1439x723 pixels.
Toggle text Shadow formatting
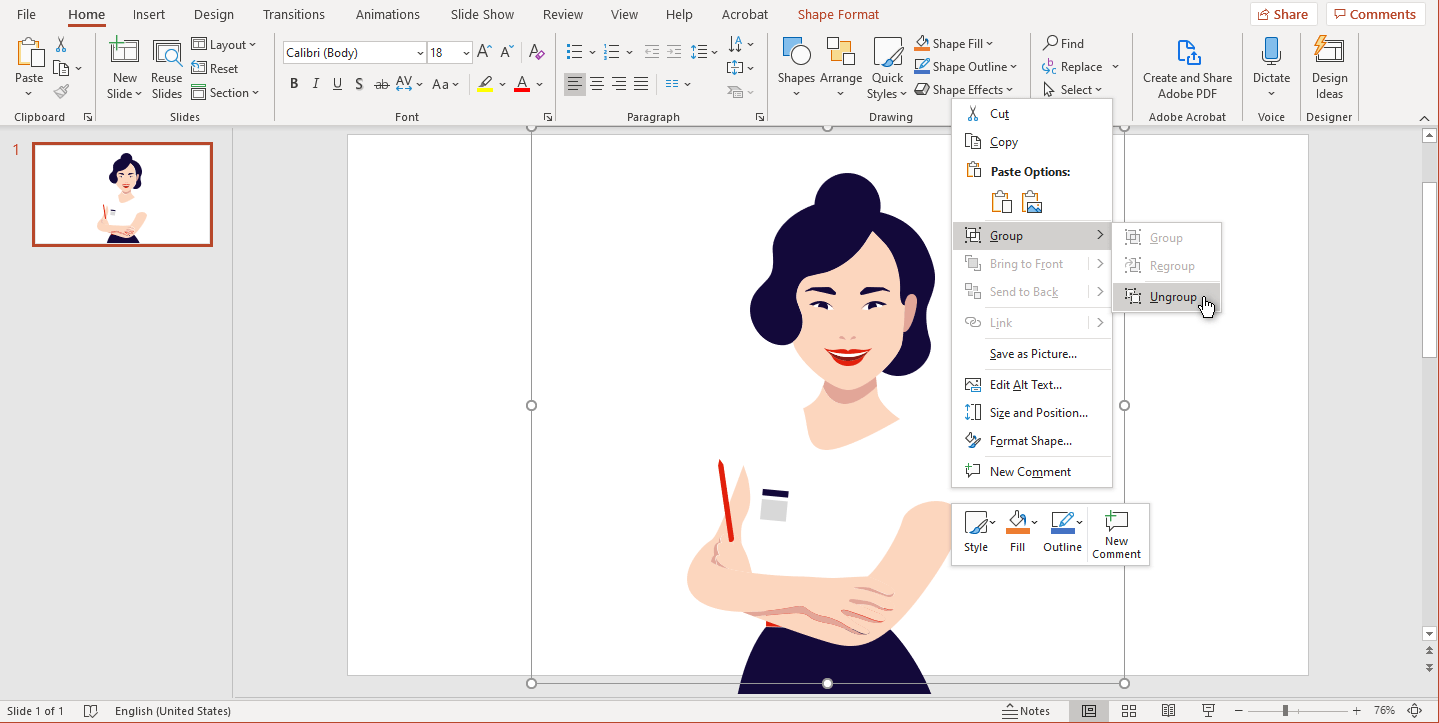coord(360,84)
